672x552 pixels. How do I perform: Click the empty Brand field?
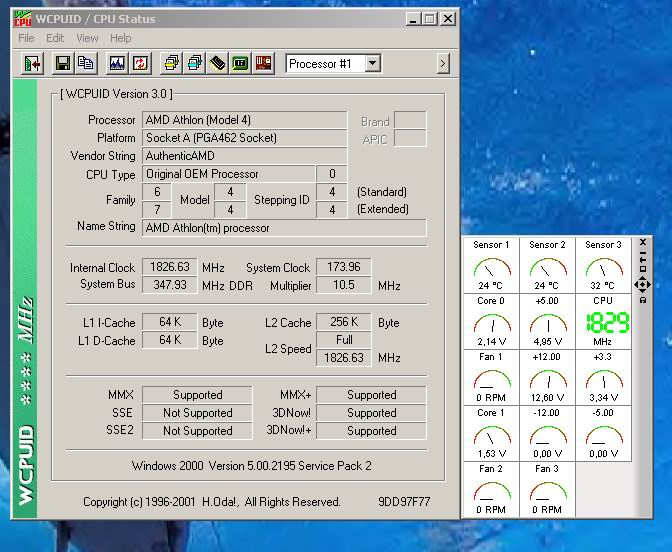click(410, 120)
